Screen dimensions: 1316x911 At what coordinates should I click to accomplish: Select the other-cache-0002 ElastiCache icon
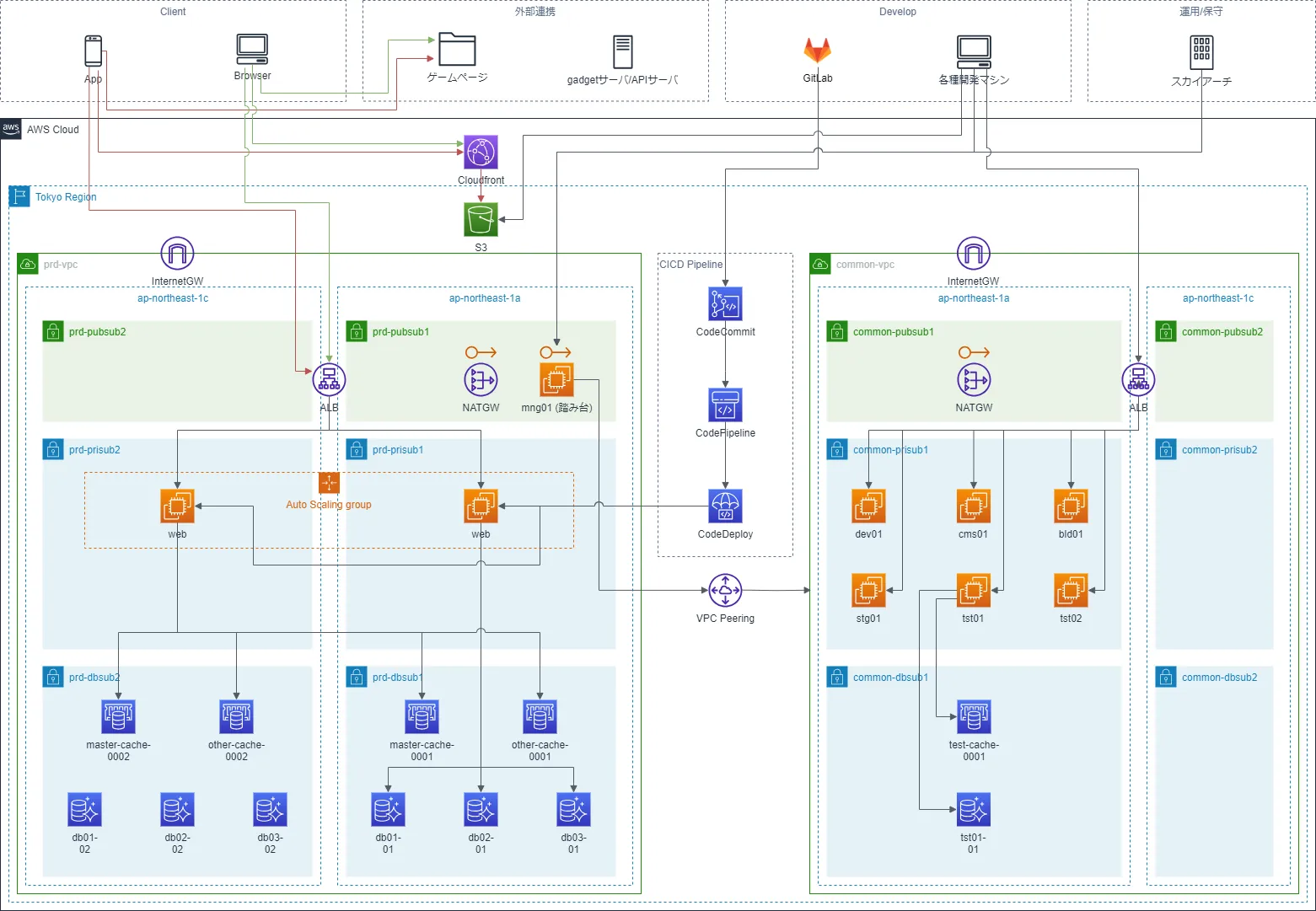236,717
